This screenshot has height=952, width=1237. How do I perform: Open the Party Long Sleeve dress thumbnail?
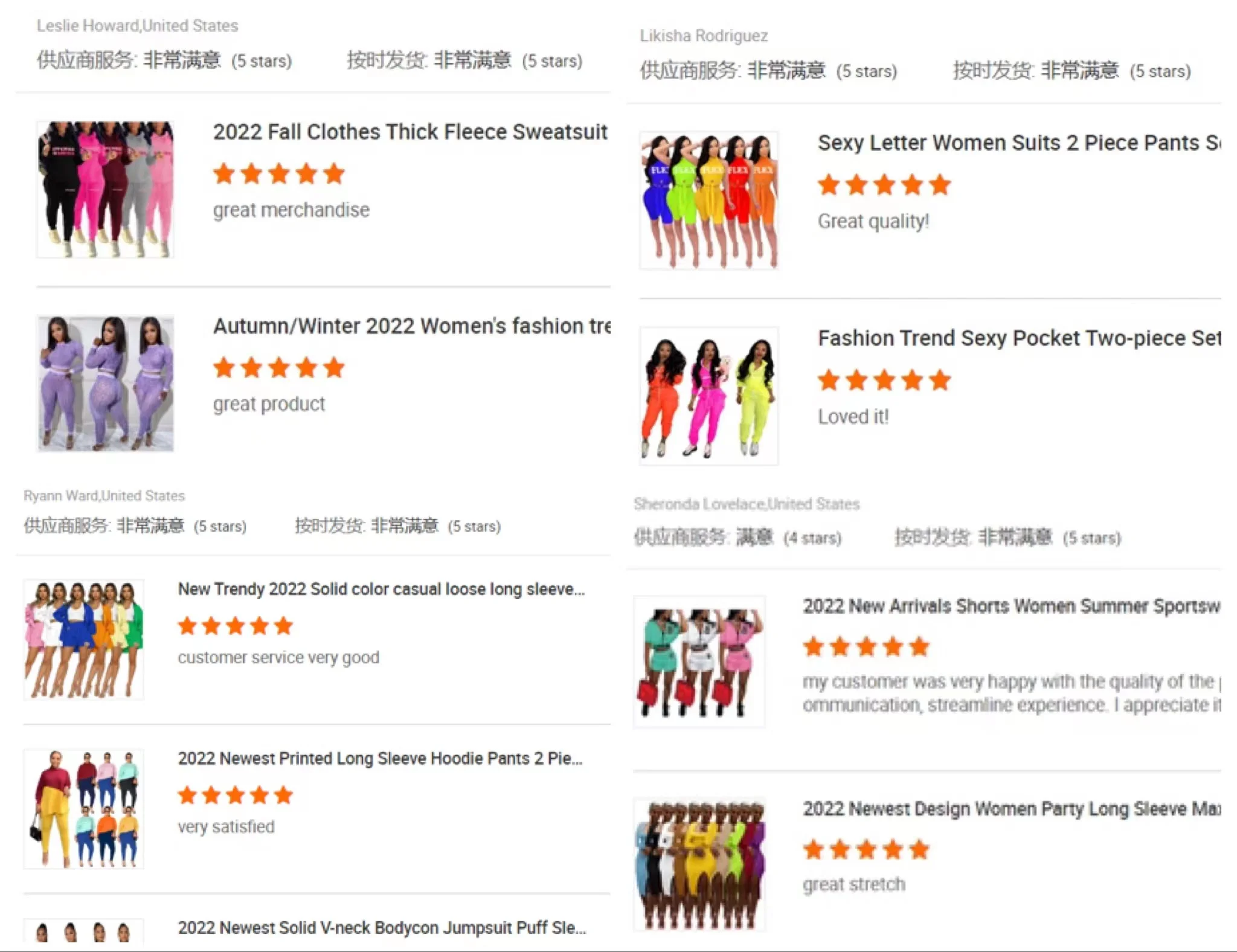(x=699, y=864)
